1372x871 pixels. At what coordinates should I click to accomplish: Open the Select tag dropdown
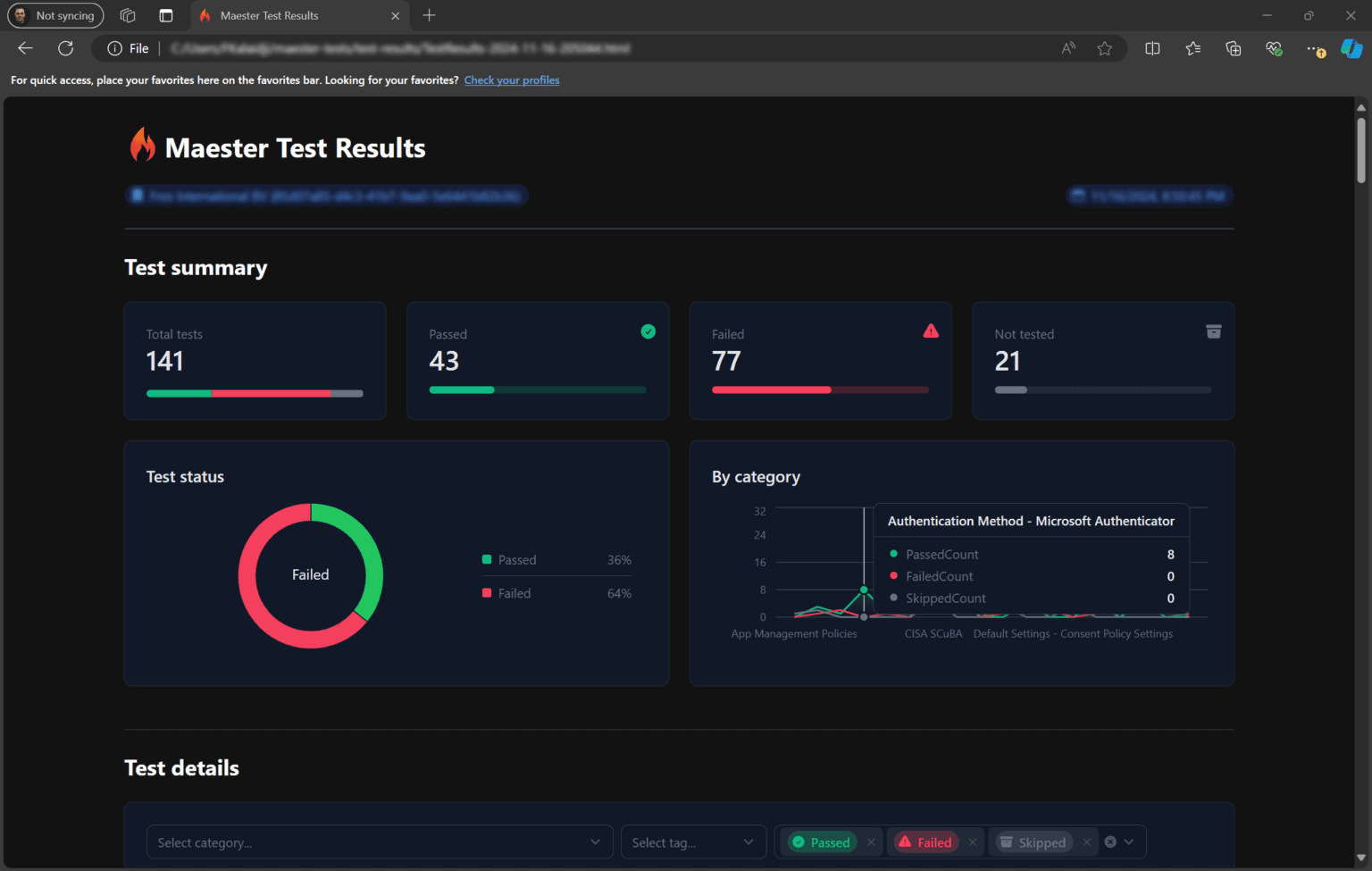(693, 842)
